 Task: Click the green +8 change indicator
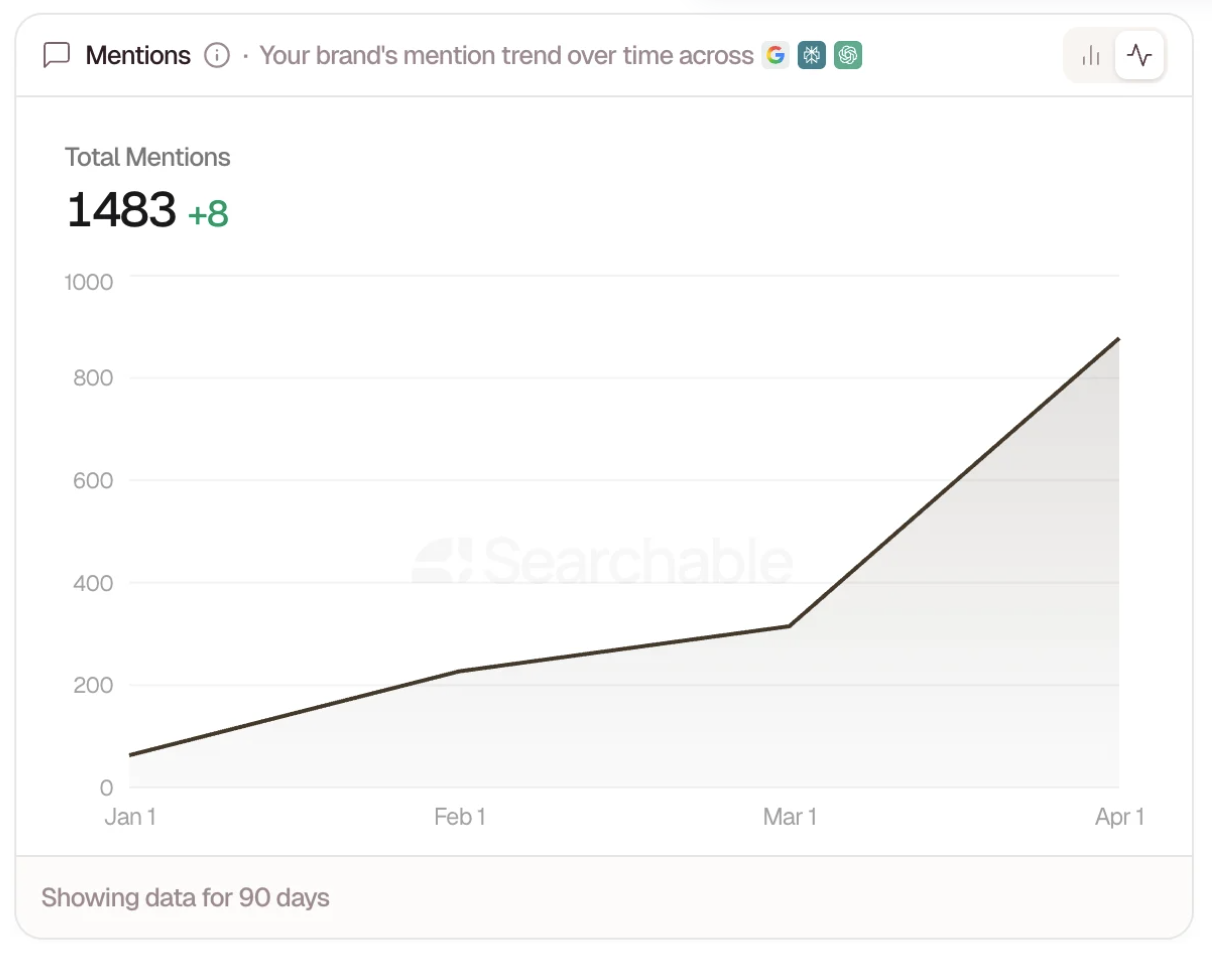(208, 214)
